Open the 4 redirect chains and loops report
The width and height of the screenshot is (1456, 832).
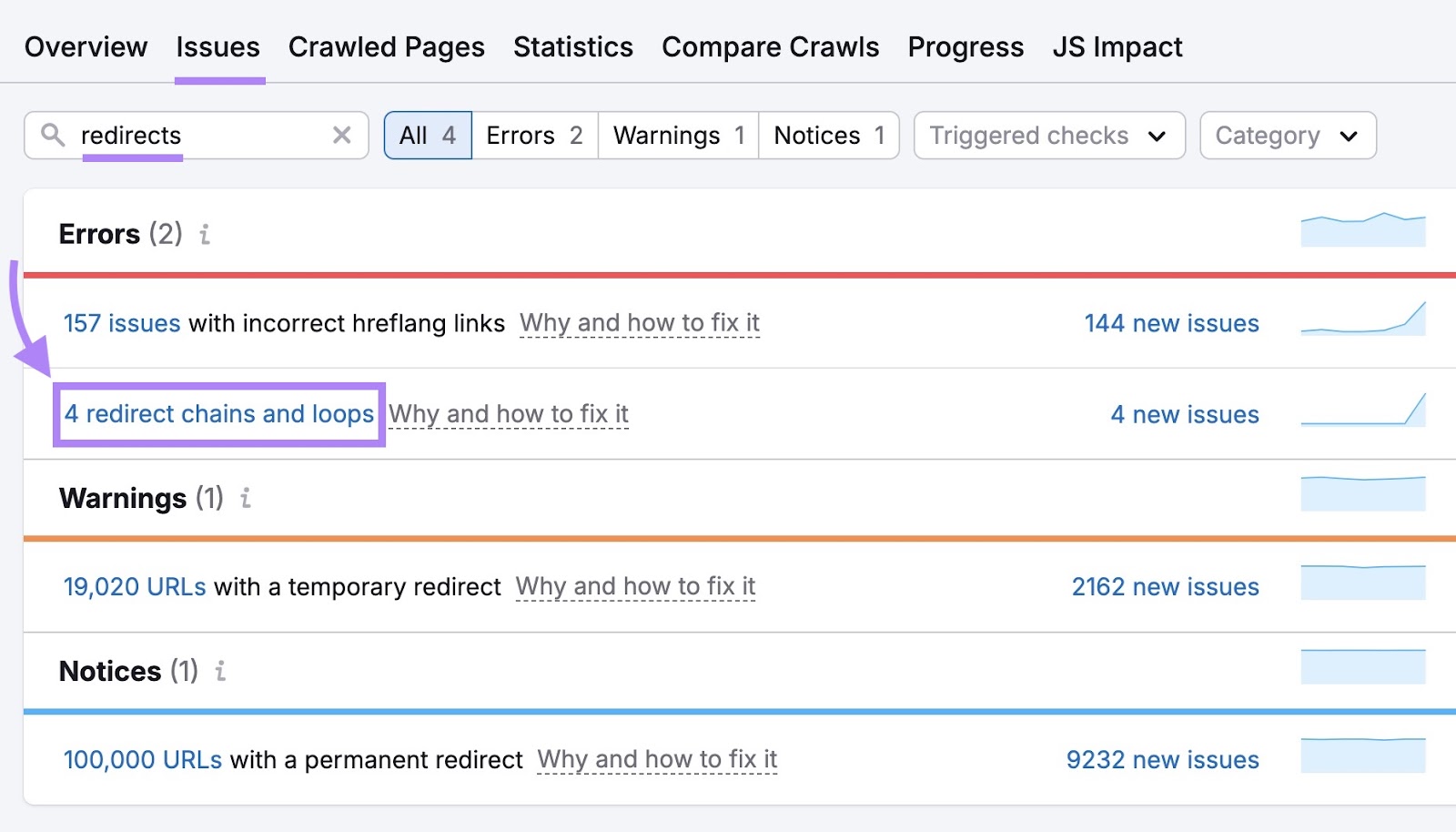[219, 414]
